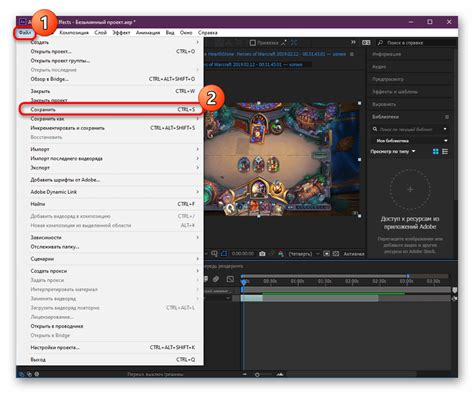Screen dimensions: 474x394
Task: Click the snap edges icon next to Привязка
Action: pos(284,43)
